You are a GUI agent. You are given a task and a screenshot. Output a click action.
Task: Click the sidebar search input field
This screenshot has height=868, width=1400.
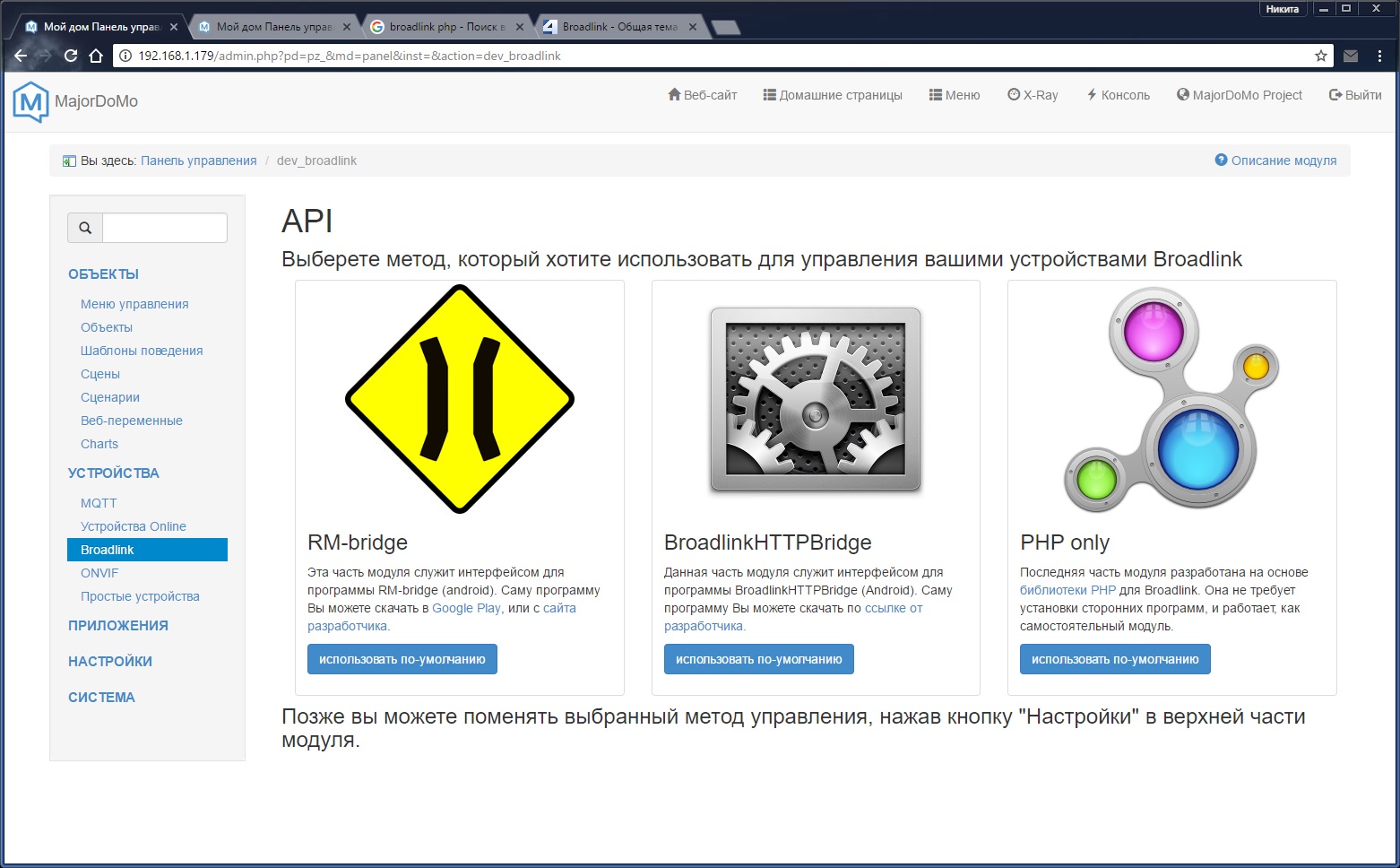tap(165, 228)
